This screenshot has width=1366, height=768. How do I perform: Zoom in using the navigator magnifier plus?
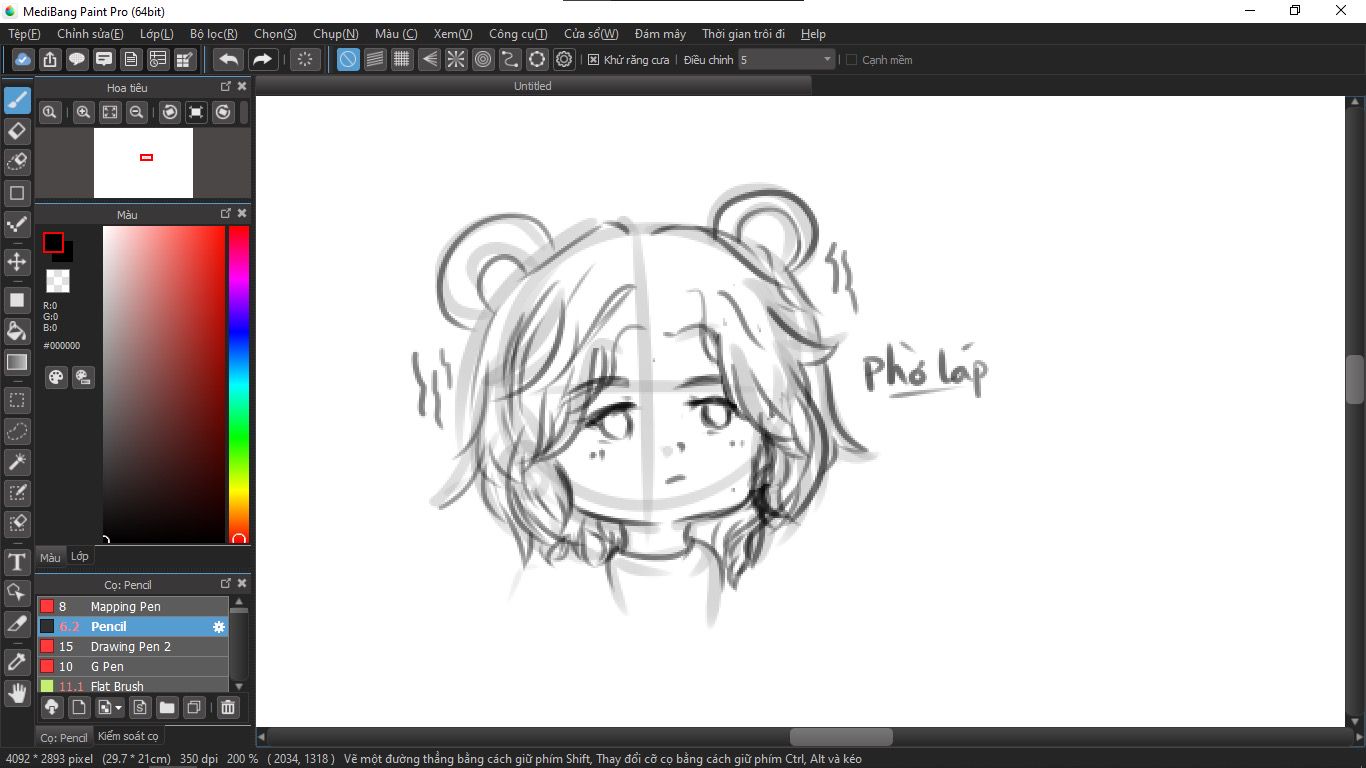84,113
